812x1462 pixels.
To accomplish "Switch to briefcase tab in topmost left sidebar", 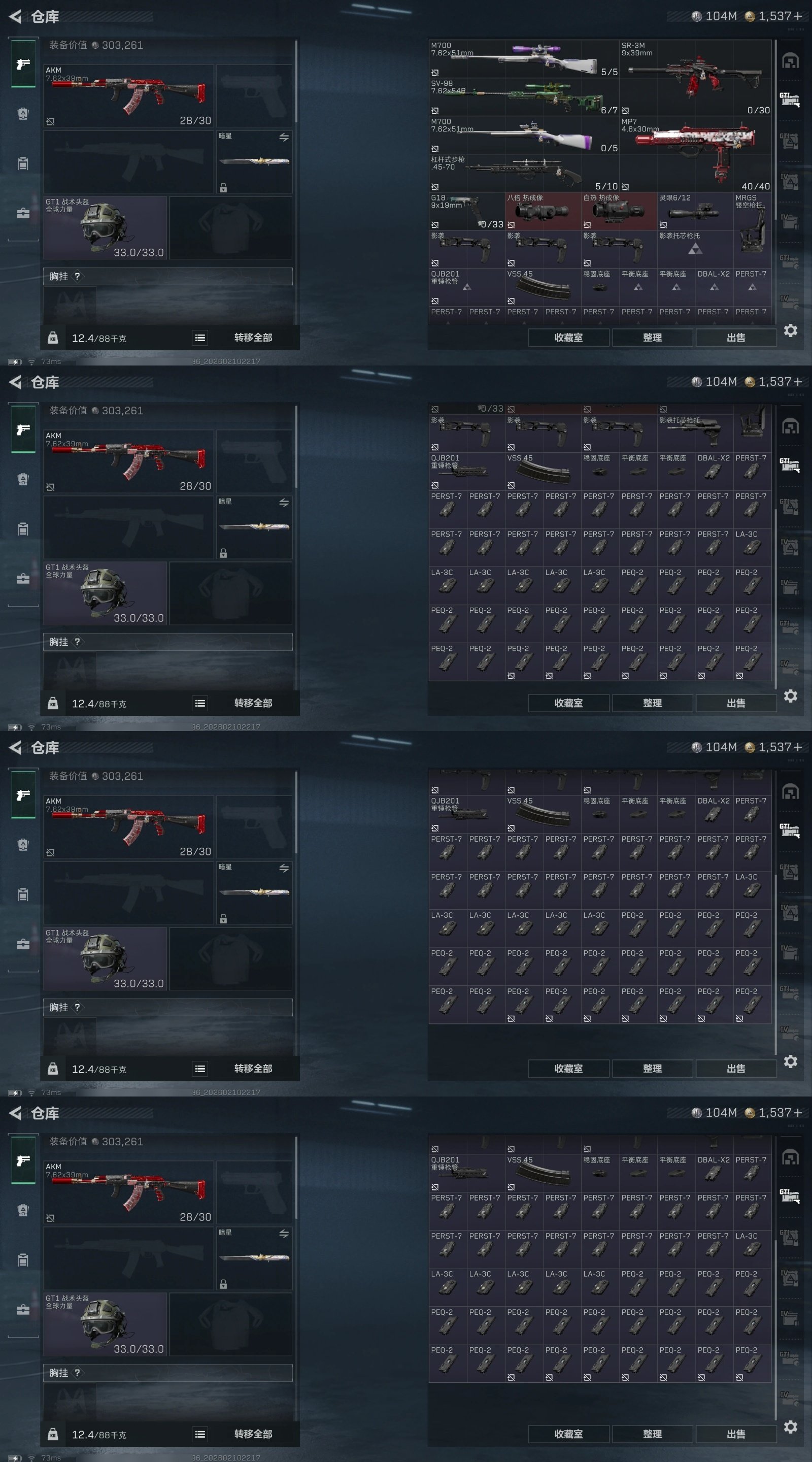I will pos(23,213).
